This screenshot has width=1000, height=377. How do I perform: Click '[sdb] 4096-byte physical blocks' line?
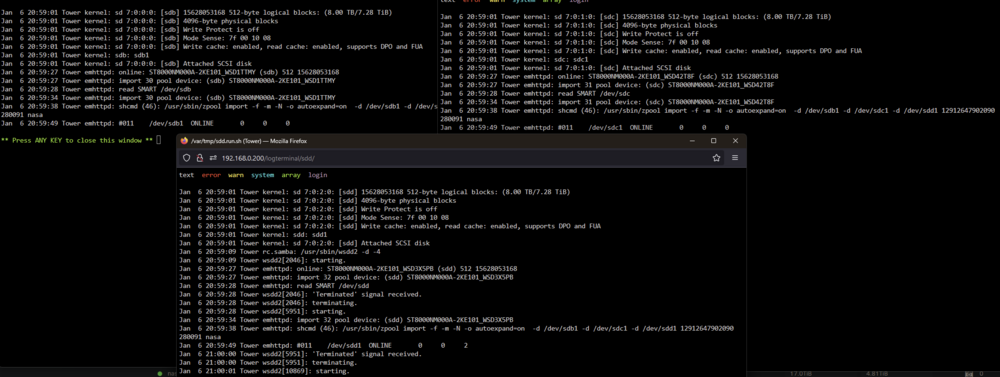click(140, 21)
